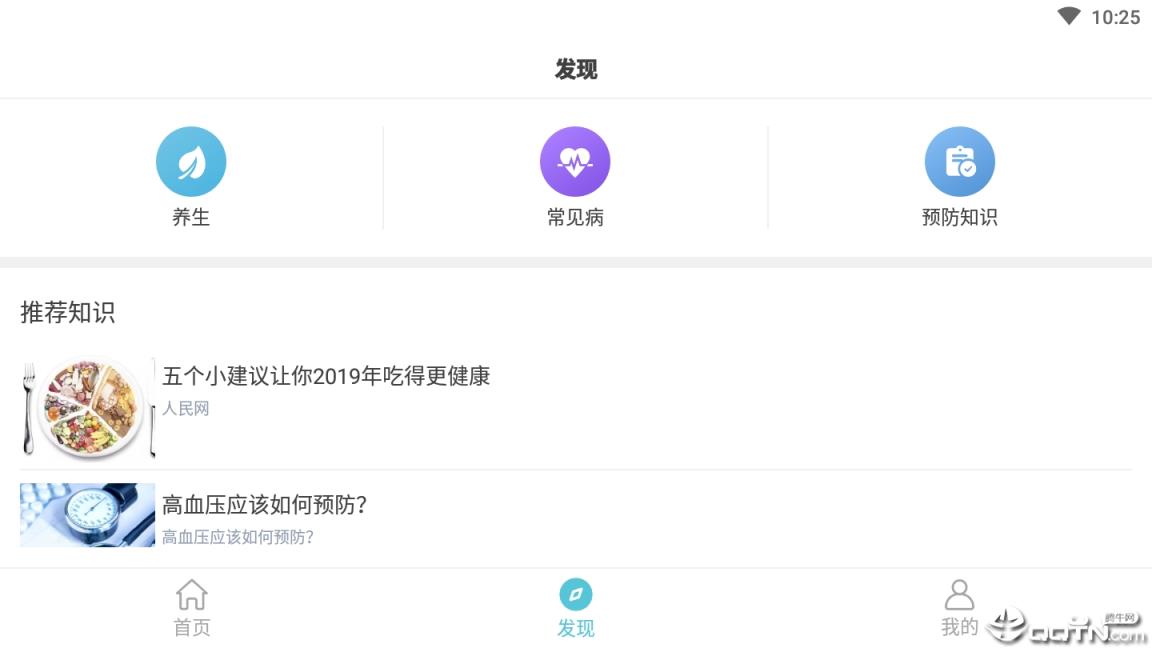1152x648 pixels.
Task: Tap the 发现 page title
Action: 575,69
